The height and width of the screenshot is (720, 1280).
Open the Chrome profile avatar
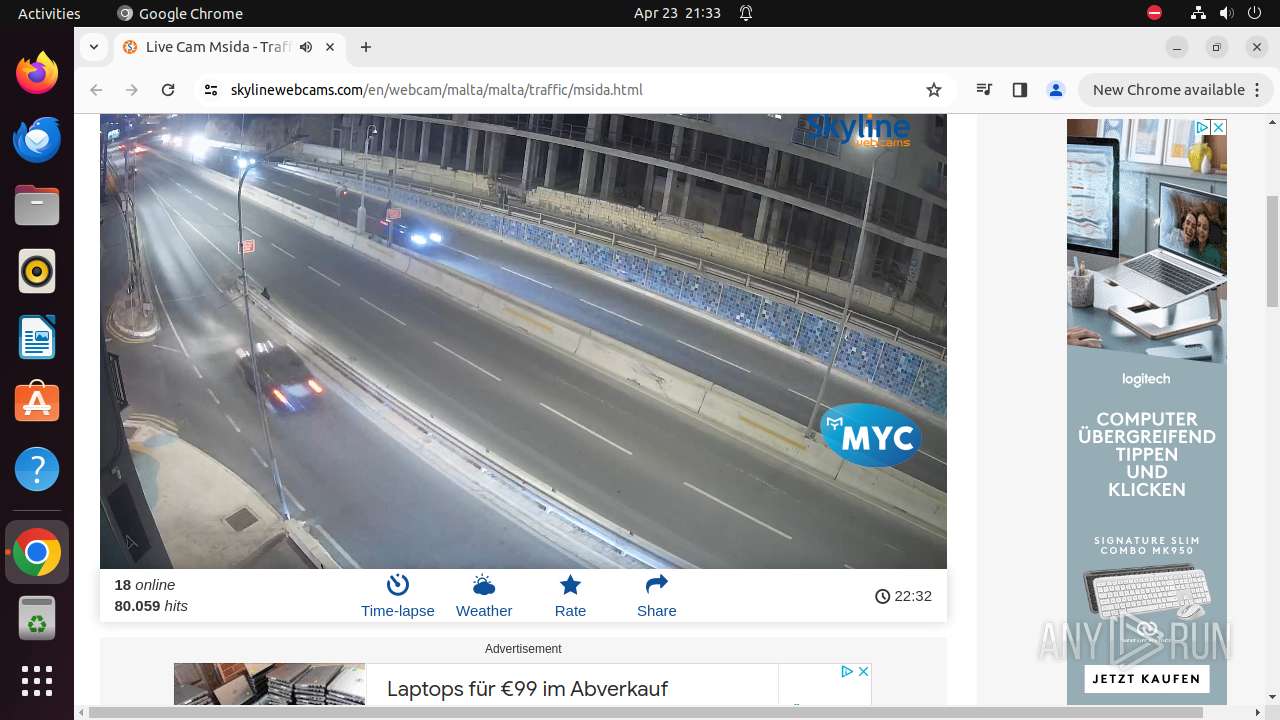coord(1056,90)
